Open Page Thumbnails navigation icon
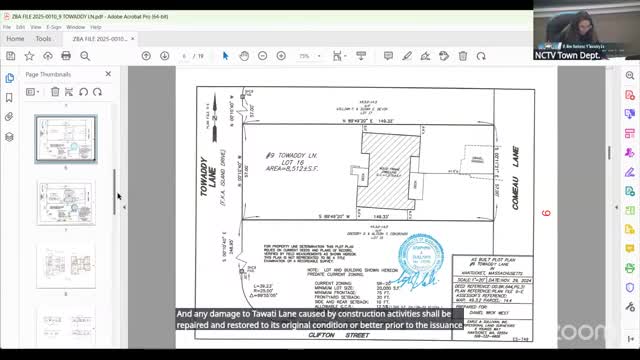640x360 pixels. coord(9,78)
